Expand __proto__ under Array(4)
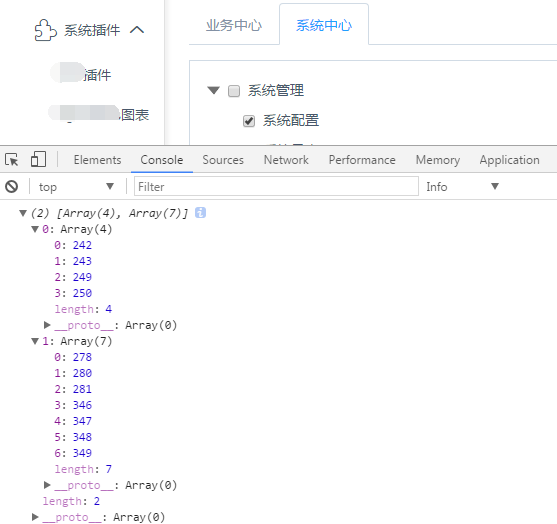The width and height of the screenshot is (557, 524). [47, 325]
